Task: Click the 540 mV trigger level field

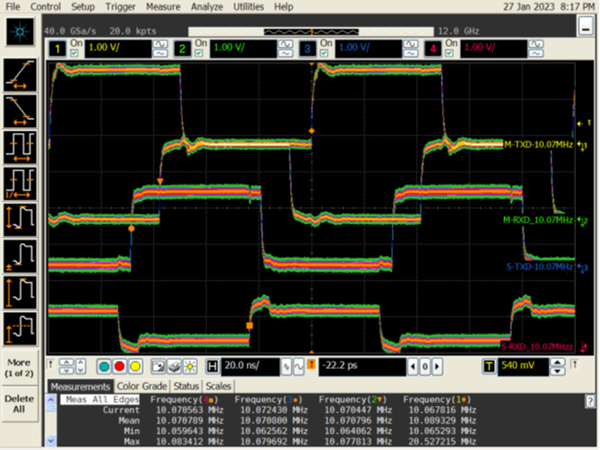Action: [523, 367]
